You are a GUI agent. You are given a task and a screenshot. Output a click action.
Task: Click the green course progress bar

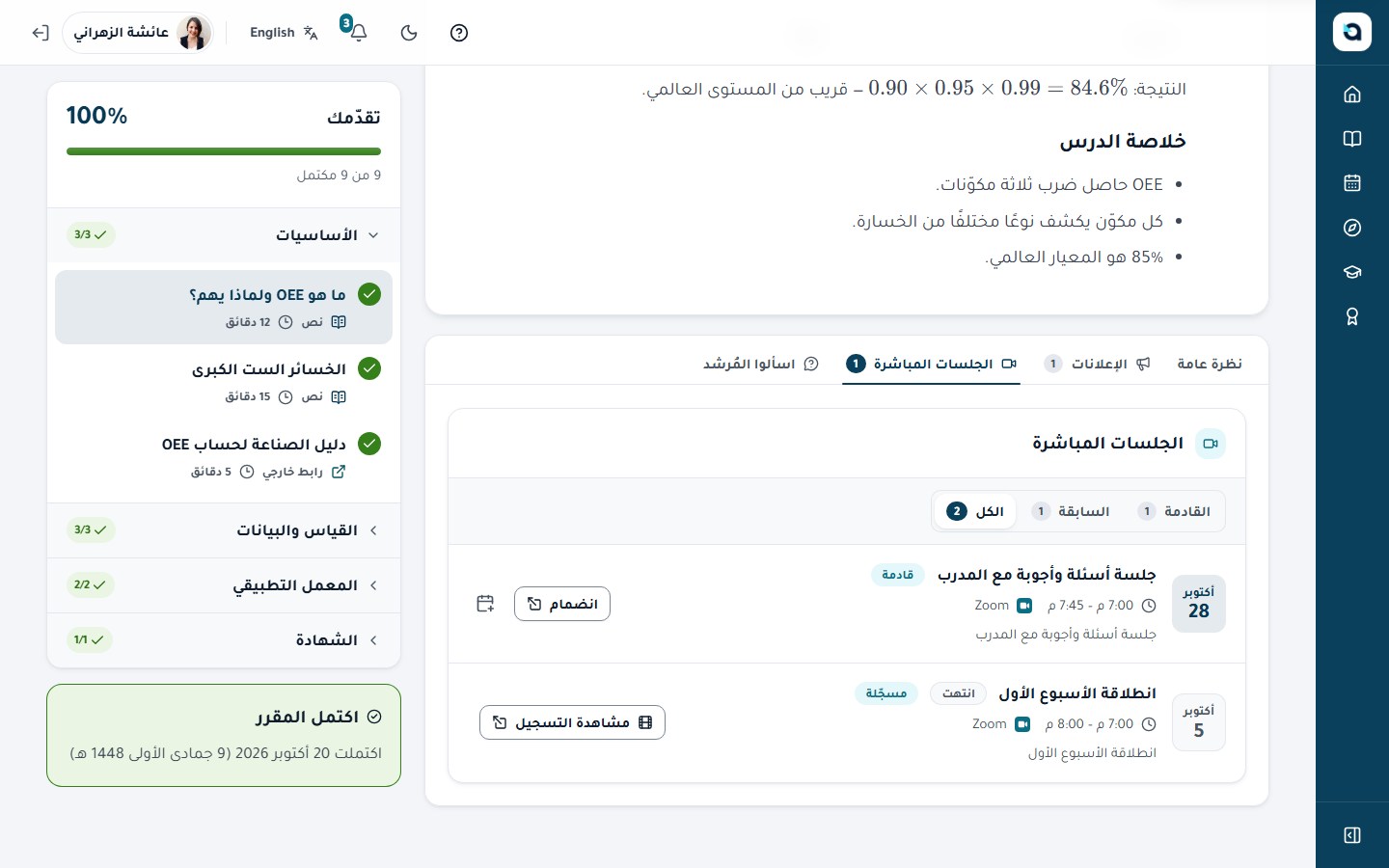click(x=224, y=151)
